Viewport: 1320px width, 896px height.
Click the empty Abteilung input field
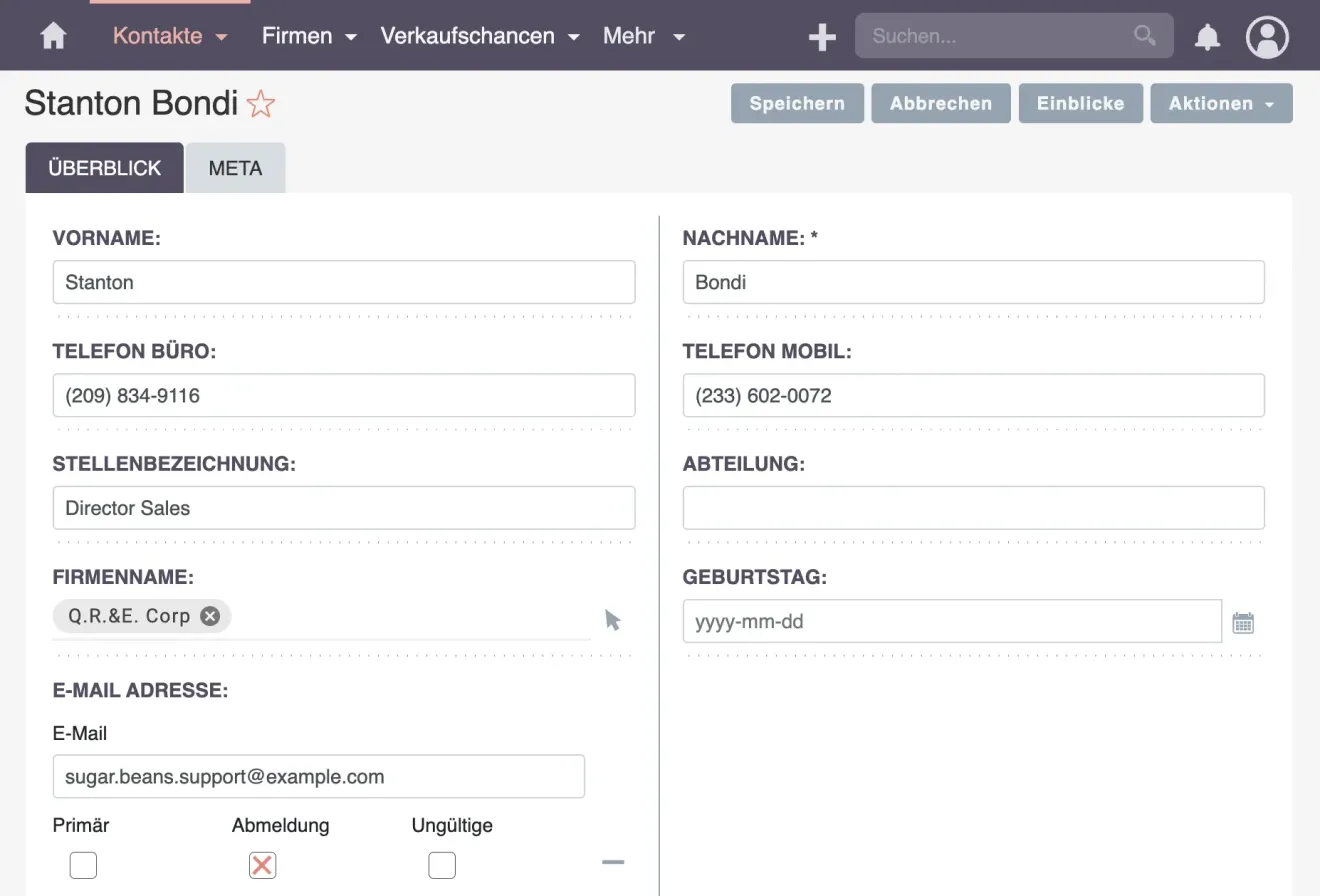973,508
